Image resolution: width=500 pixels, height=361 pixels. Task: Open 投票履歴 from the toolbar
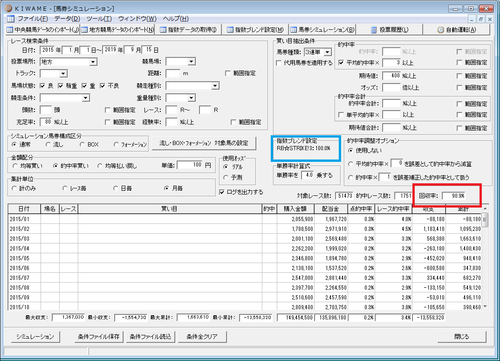pyautogui.click(x=389, y=30)
